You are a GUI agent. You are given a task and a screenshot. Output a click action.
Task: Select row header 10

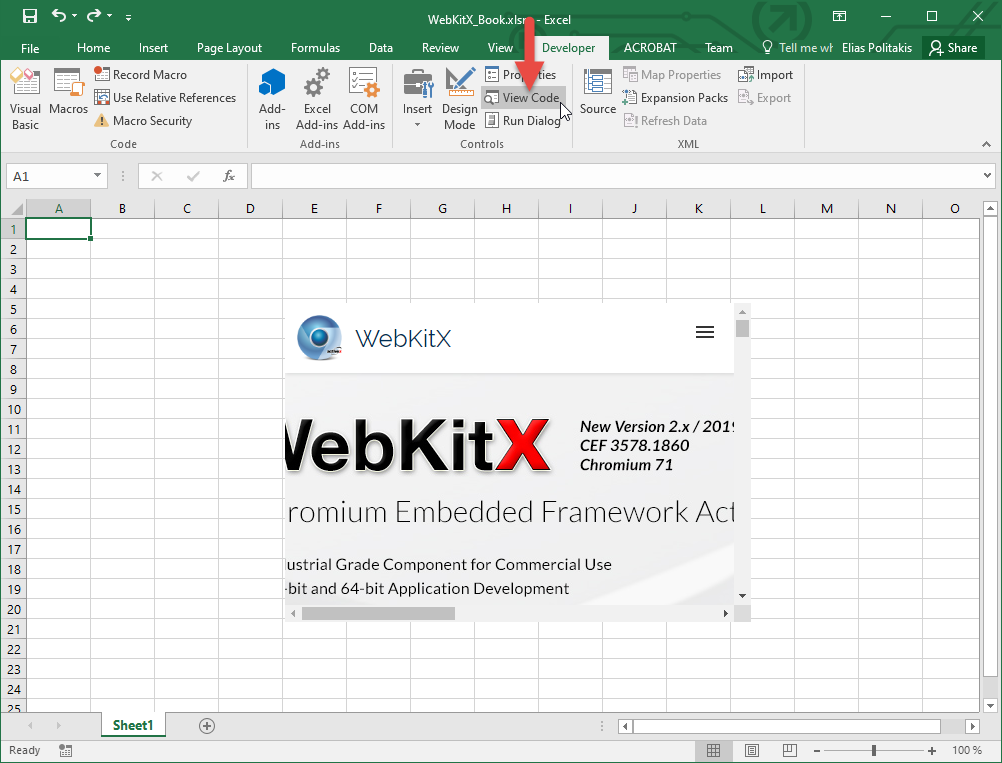pos(13,409)
